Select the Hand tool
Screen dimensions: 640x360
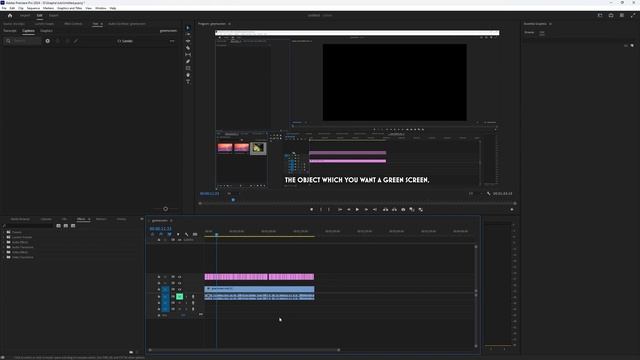188,75
